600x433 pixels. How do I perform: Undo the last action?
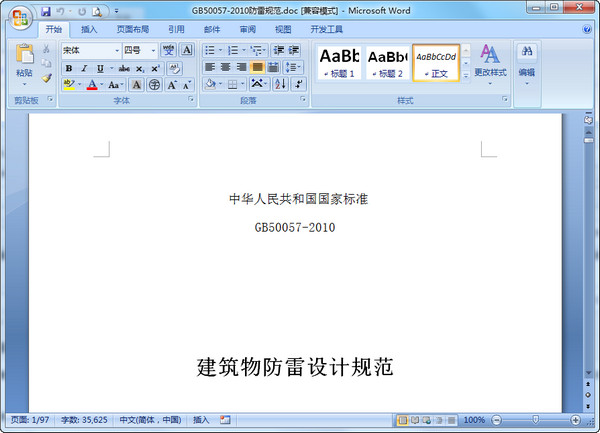coord(60,12)
